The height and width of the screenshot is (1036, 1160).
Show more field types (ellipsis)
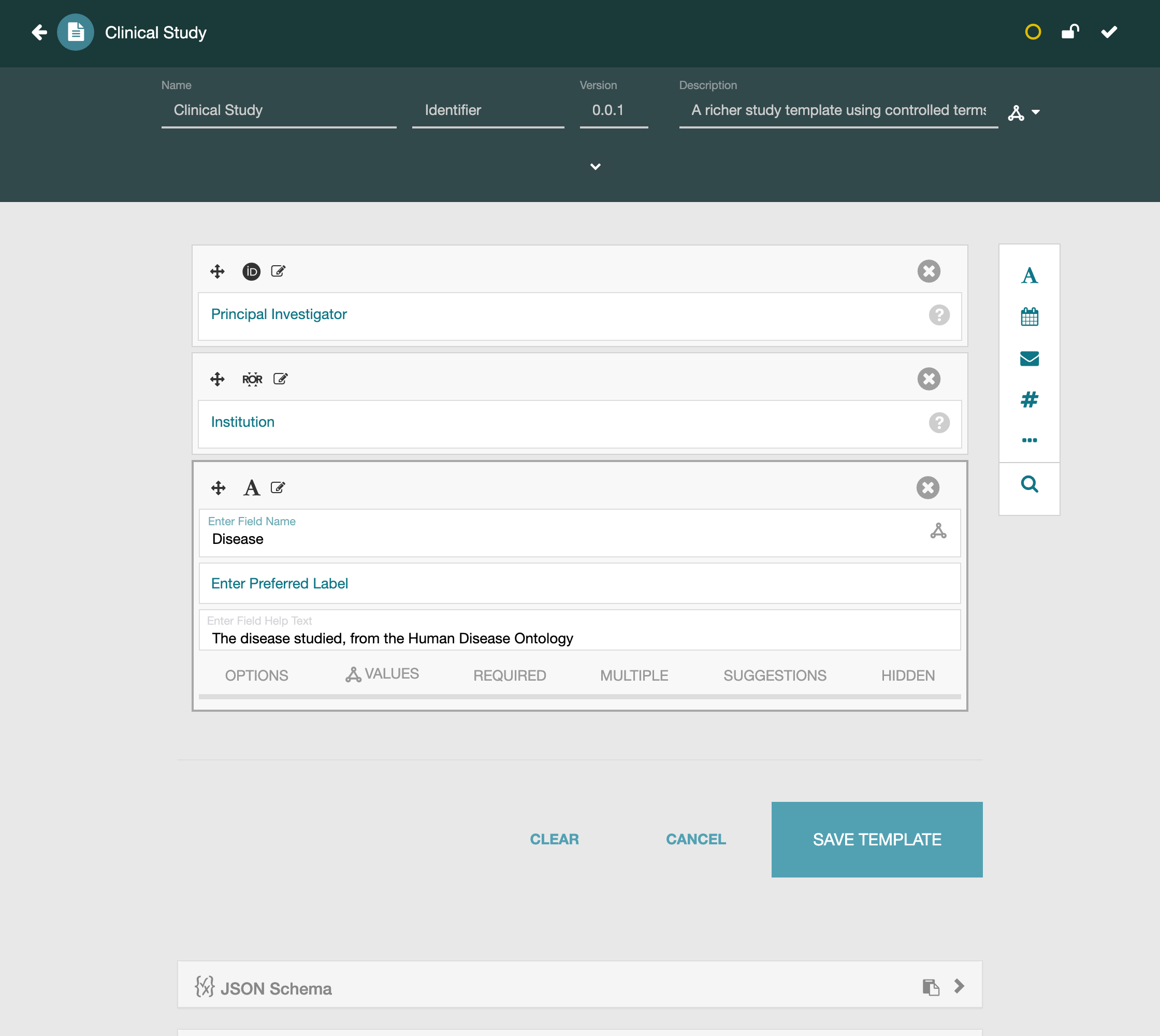coord(1029,440)
